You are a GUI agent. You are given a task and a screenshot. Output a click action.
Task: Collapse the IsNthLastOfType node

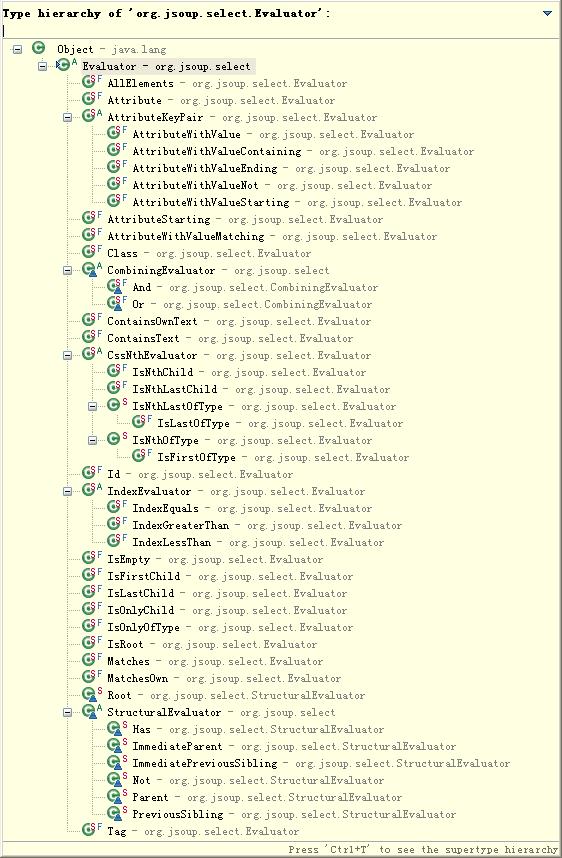pos(92,407)
